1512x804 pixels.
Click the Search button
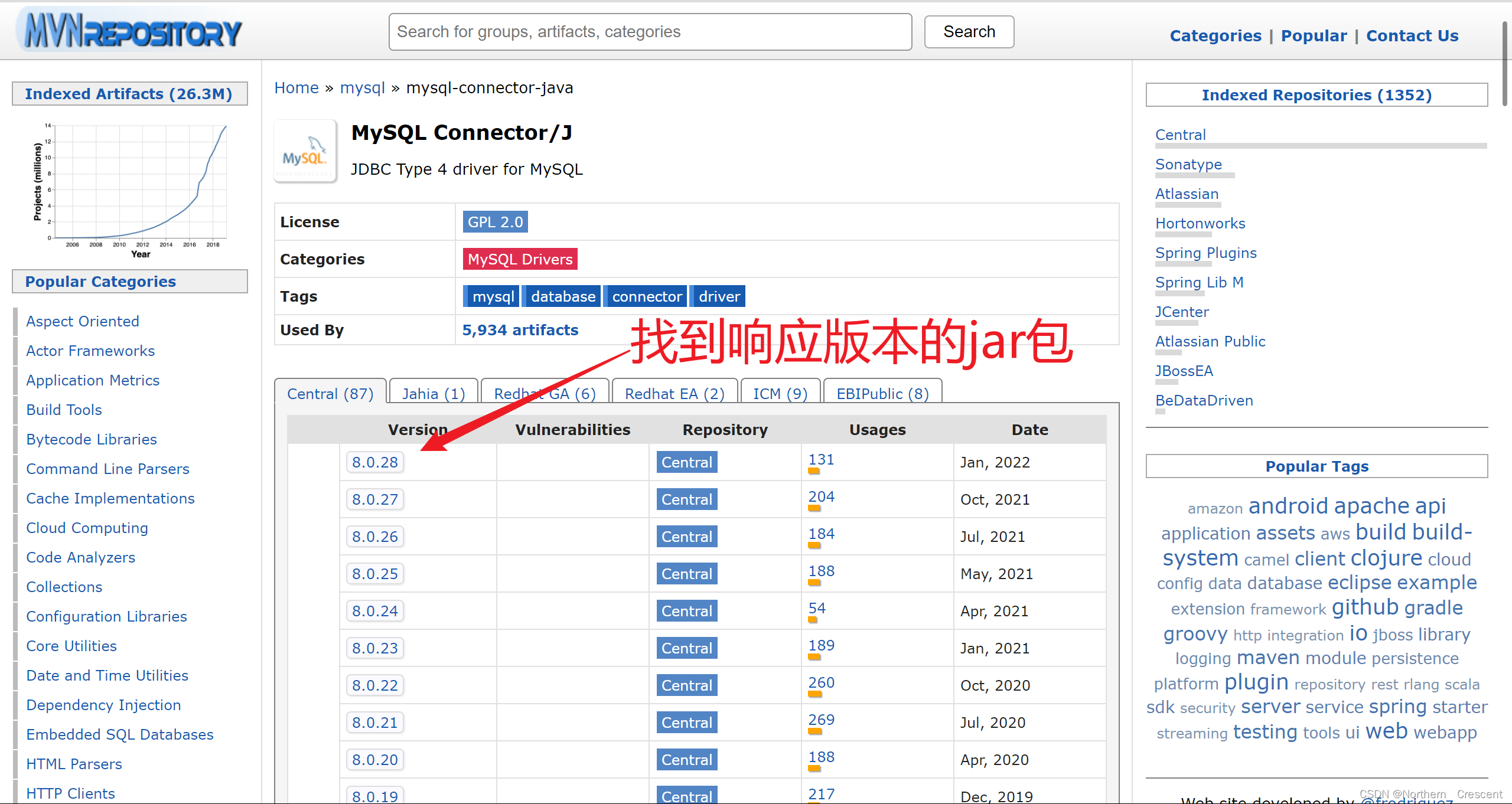(966, 33)
